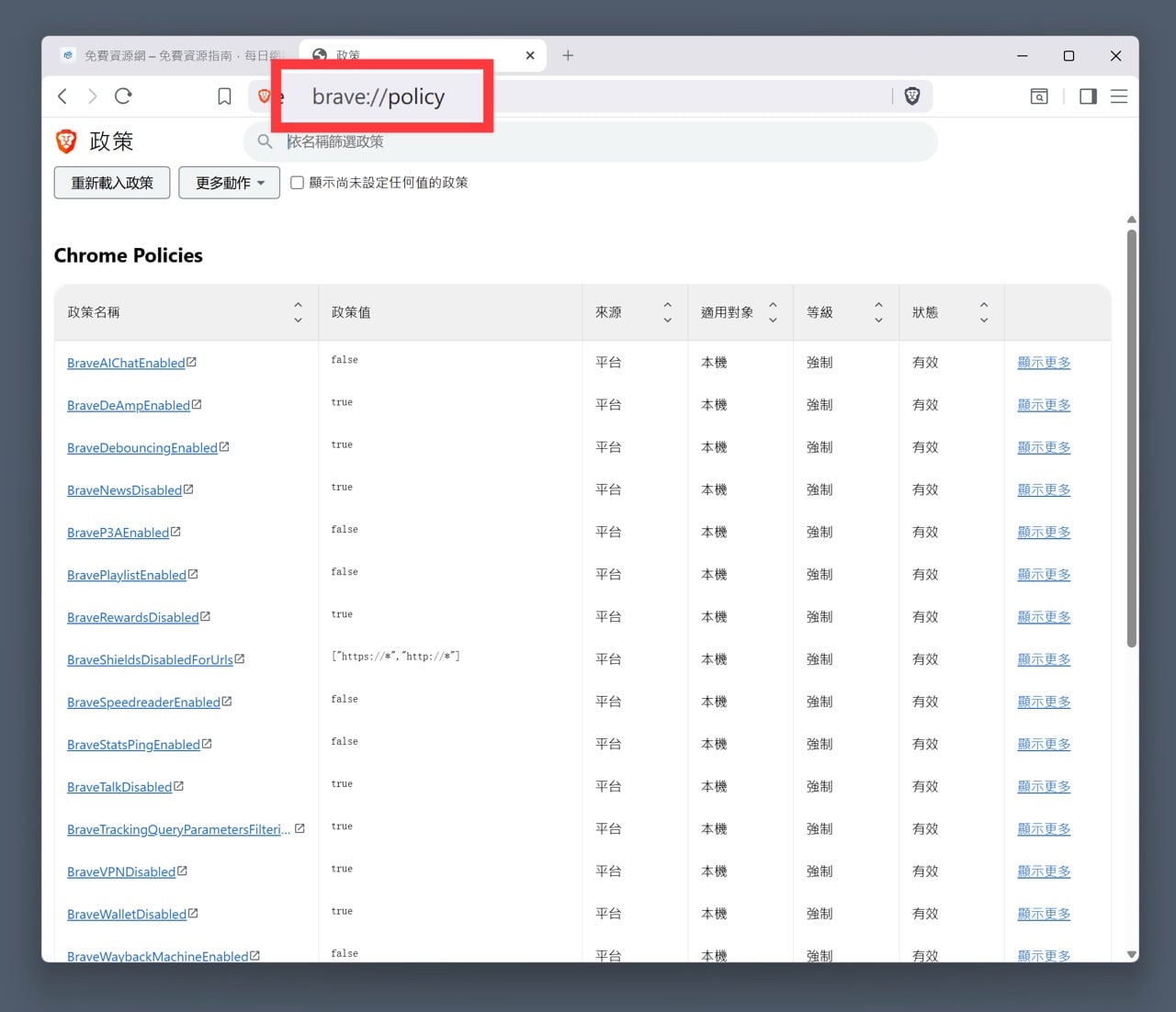Click the scrollbar up arrow
Viewport: 1176px width, 1012px height.
tap(1132, 219)
